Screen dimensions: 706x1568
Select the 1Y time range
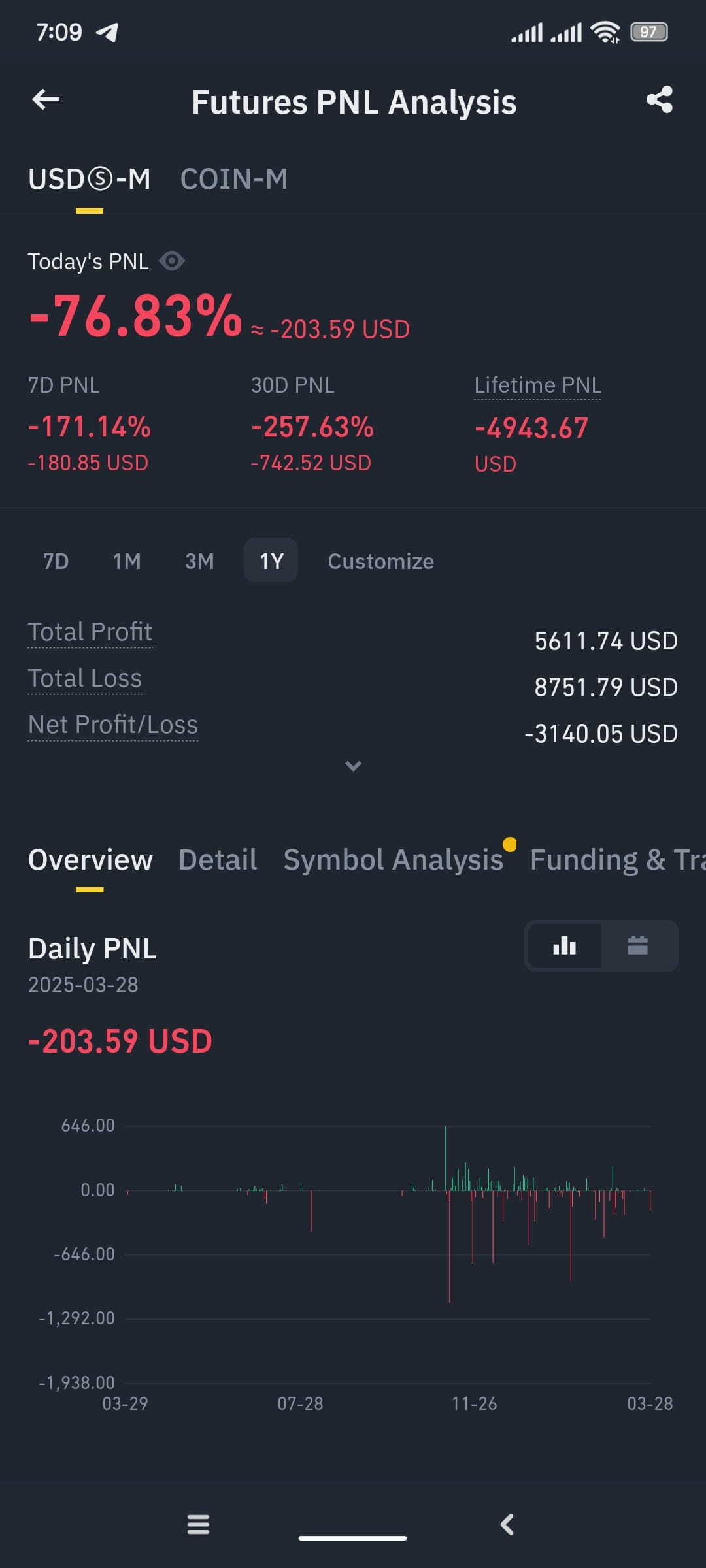(271, 561)
